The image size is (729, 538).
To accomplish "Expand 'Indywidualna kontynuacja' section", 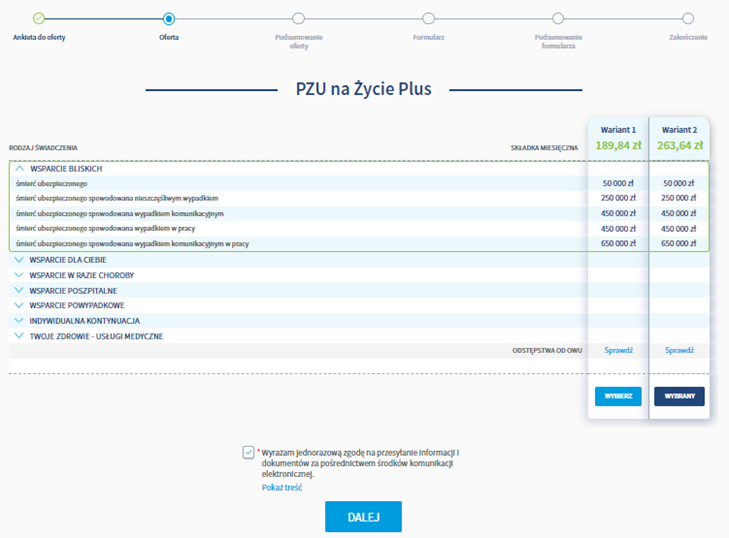I will (19, 320).
